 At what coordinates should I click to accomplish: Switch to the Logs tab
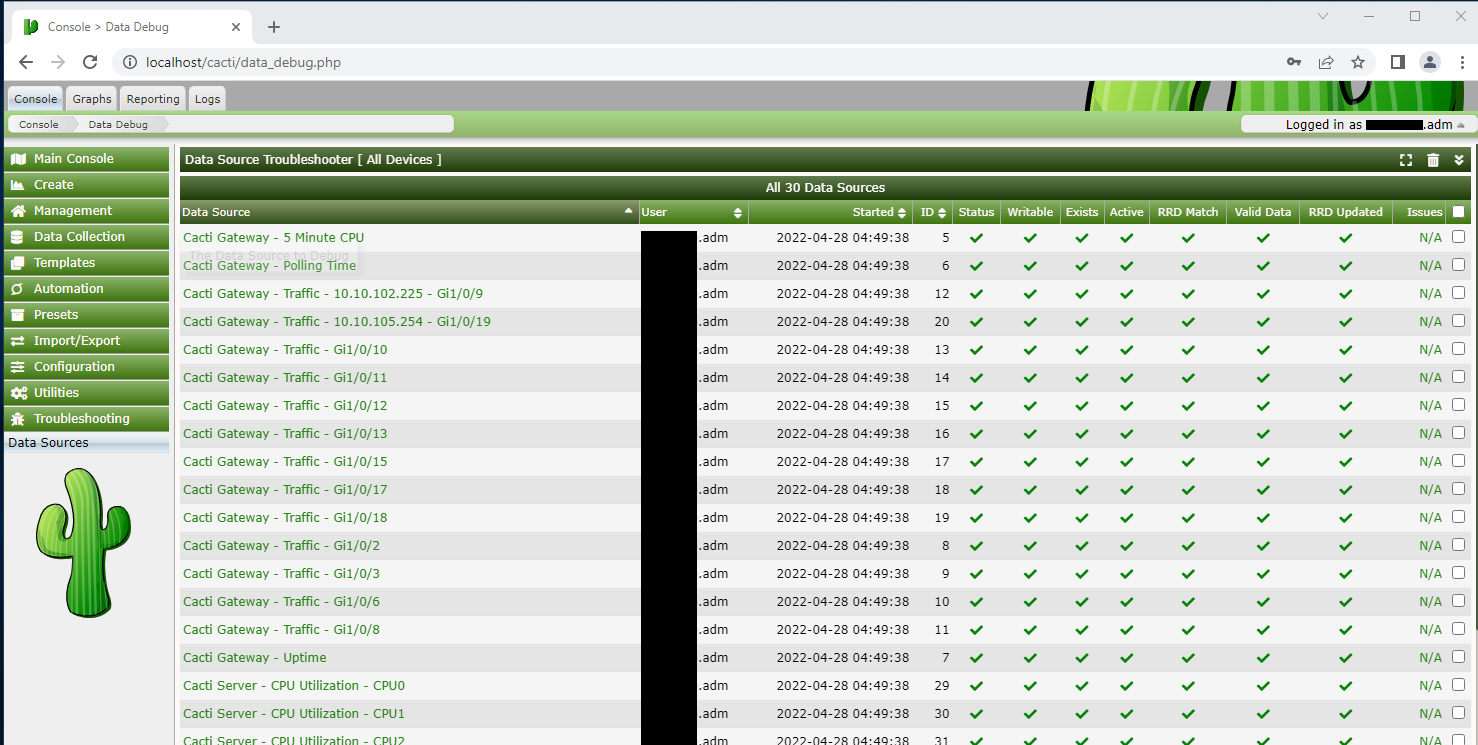point(207,99)
